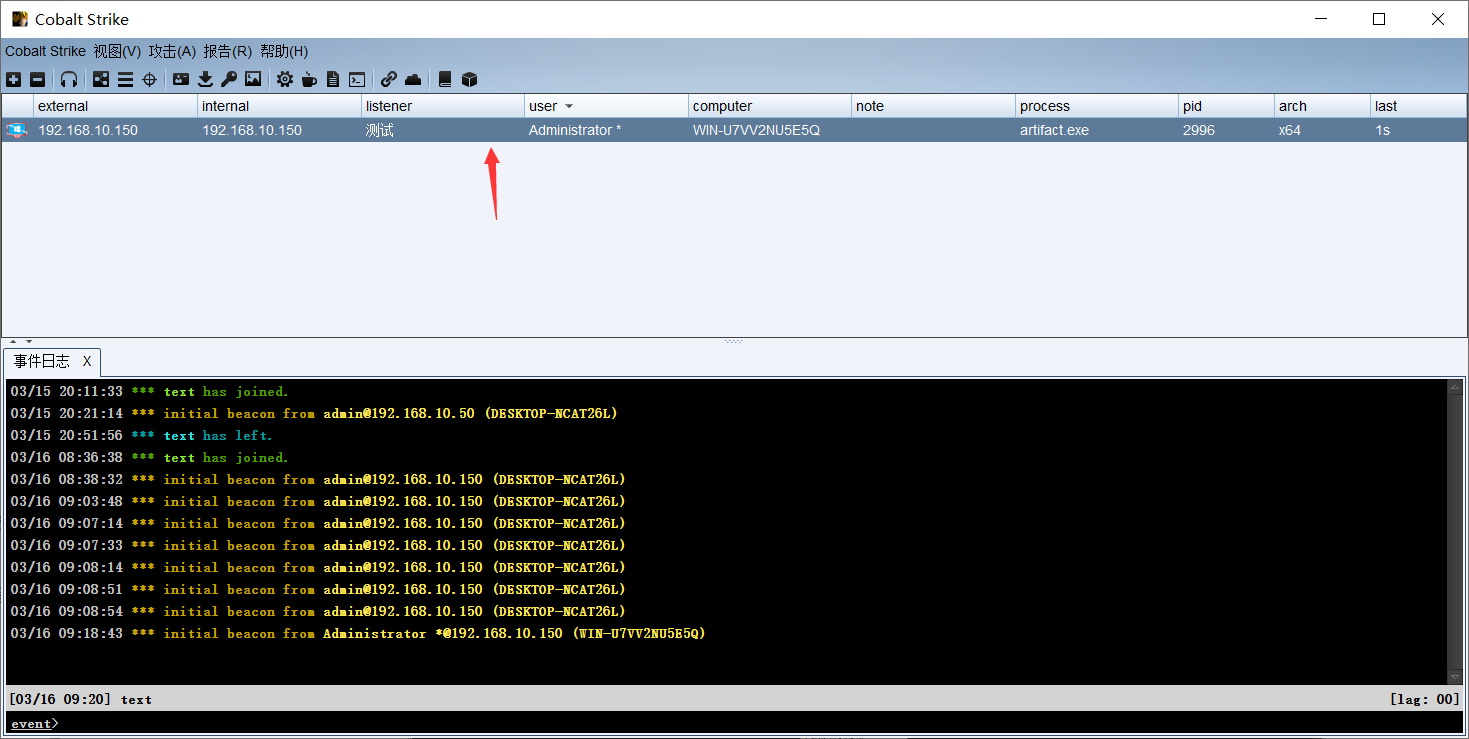
Task: Switch to the Session Table view icon
Action: tap(125, 79)
